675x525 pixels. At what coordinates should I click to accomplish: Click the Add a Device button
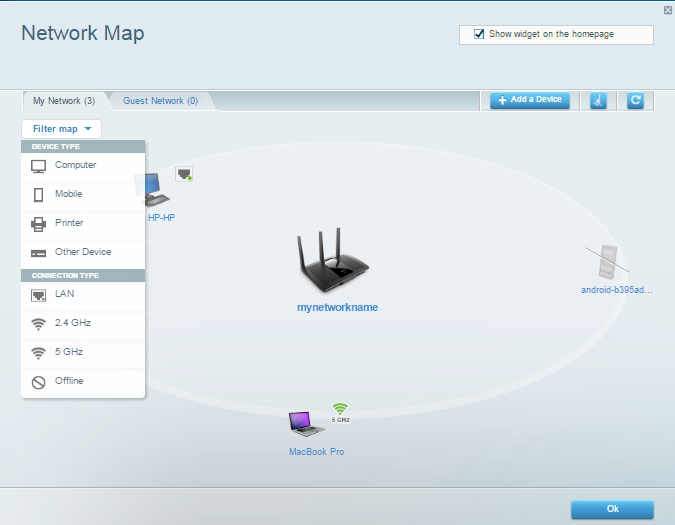pyautogui.click(x=530, y=100)
